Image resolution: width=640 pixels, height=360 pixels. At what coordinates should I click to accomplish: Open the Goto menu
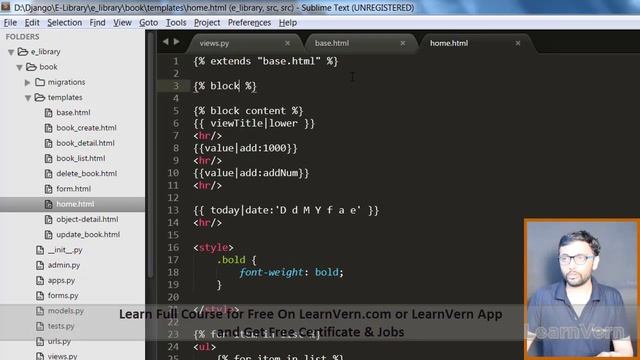(x=149, y=22)
